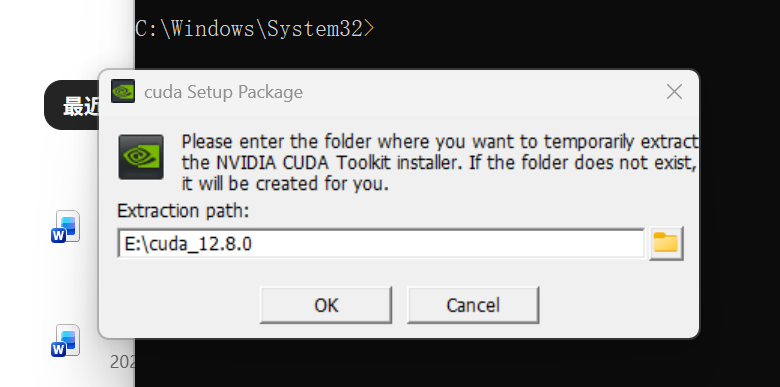Abort the extraction via Cancel button

(473, 305)
